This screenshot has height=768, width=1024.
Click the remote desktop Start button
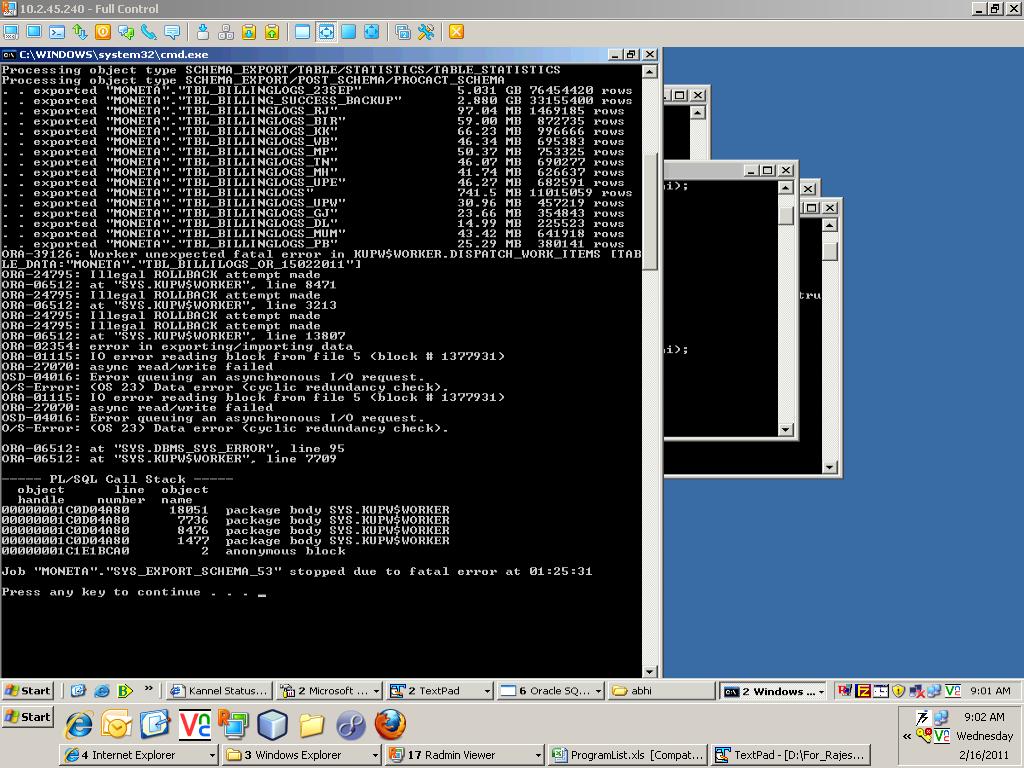(x=29, y=691)
